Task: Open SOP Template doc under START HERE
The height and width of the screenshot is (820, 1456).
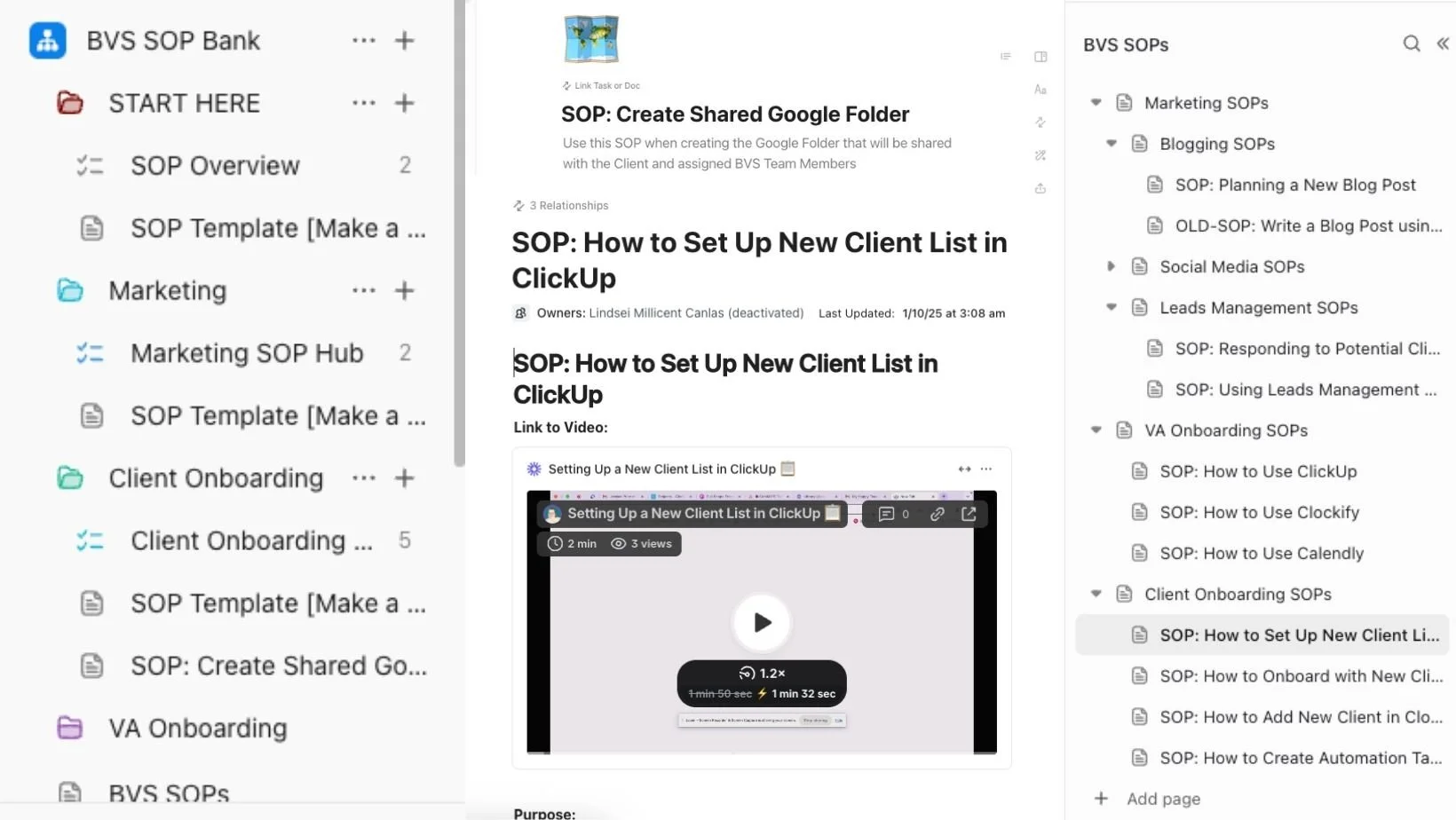Action: (278, 228)
